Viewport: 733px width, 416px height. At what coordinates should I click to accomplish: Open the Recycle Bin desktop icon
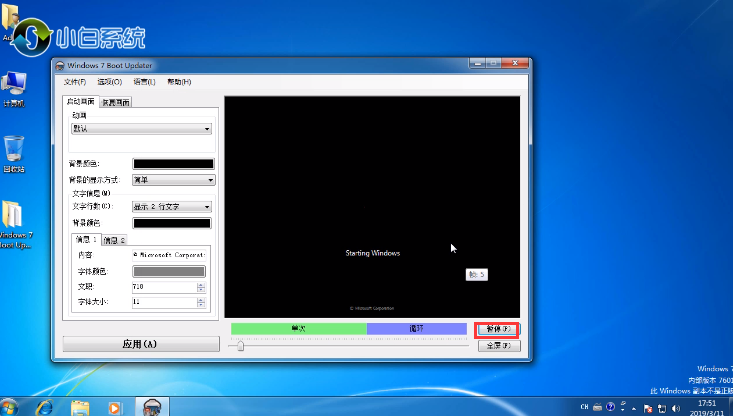click(14, 150)
